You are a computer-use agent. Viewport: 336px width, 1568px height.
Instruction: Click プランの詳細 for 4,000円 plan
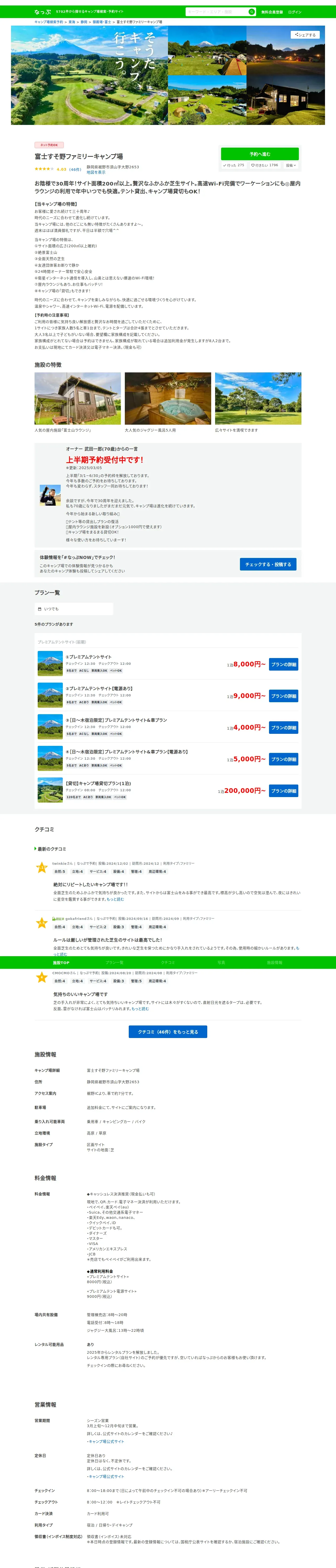tap(284, 727)
